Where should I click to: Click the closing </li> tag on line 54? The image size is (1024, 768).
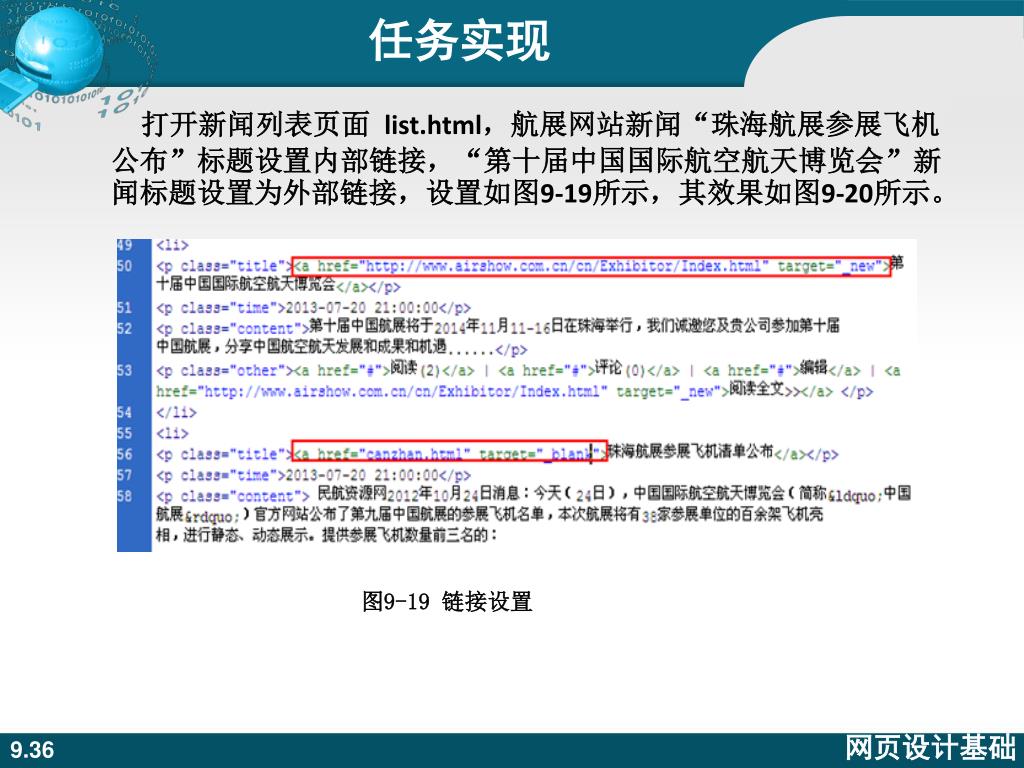pos(176,412)
